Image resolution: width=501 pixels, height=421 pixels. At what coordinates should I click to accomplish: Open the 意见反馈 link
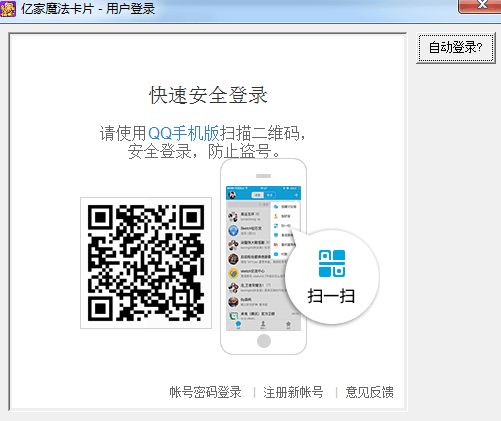(x=369, y=392)
